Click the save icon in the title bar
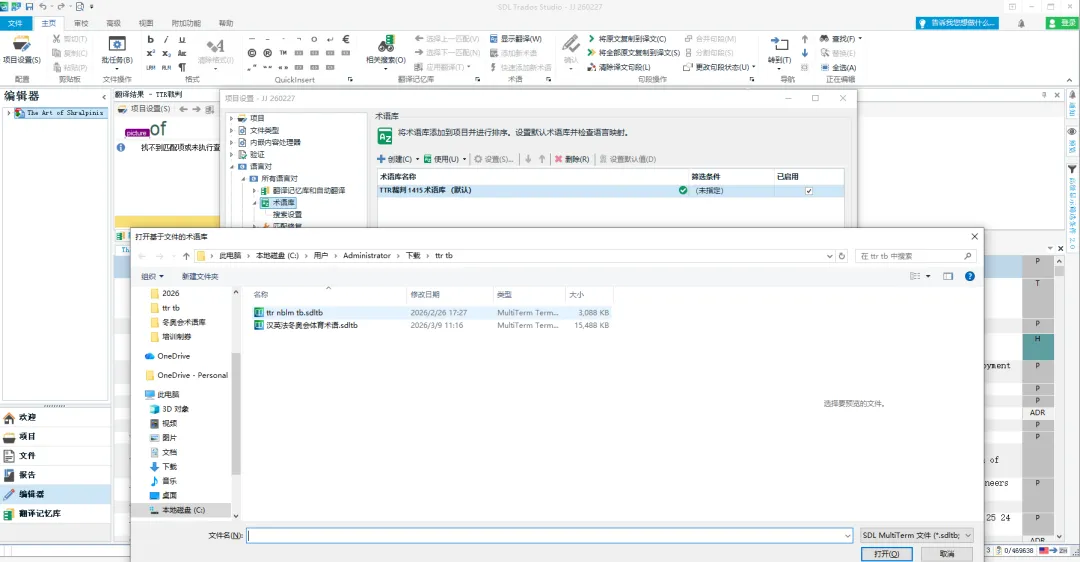This screenshot has width=1080, height=562. [x=29, y=6]
